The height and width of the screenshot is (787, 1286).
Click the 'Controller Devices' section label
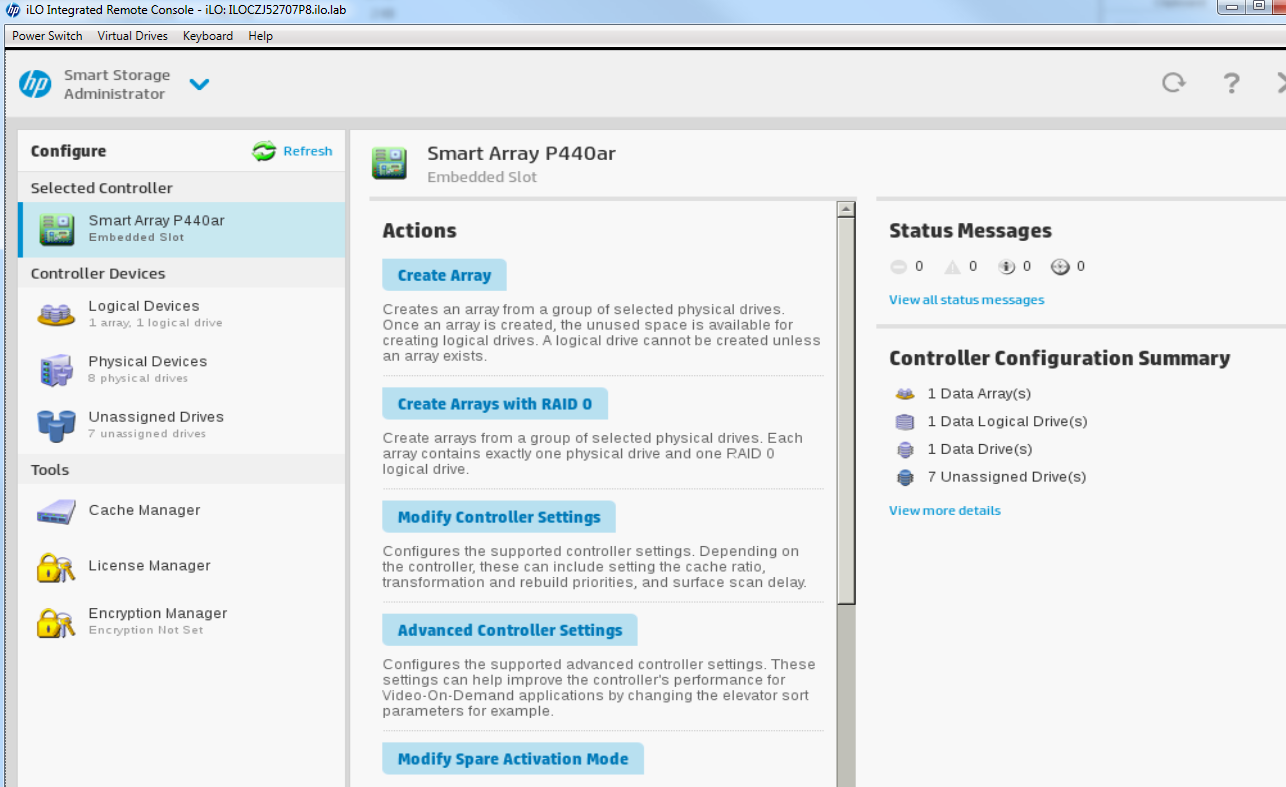tap(98, 274)
